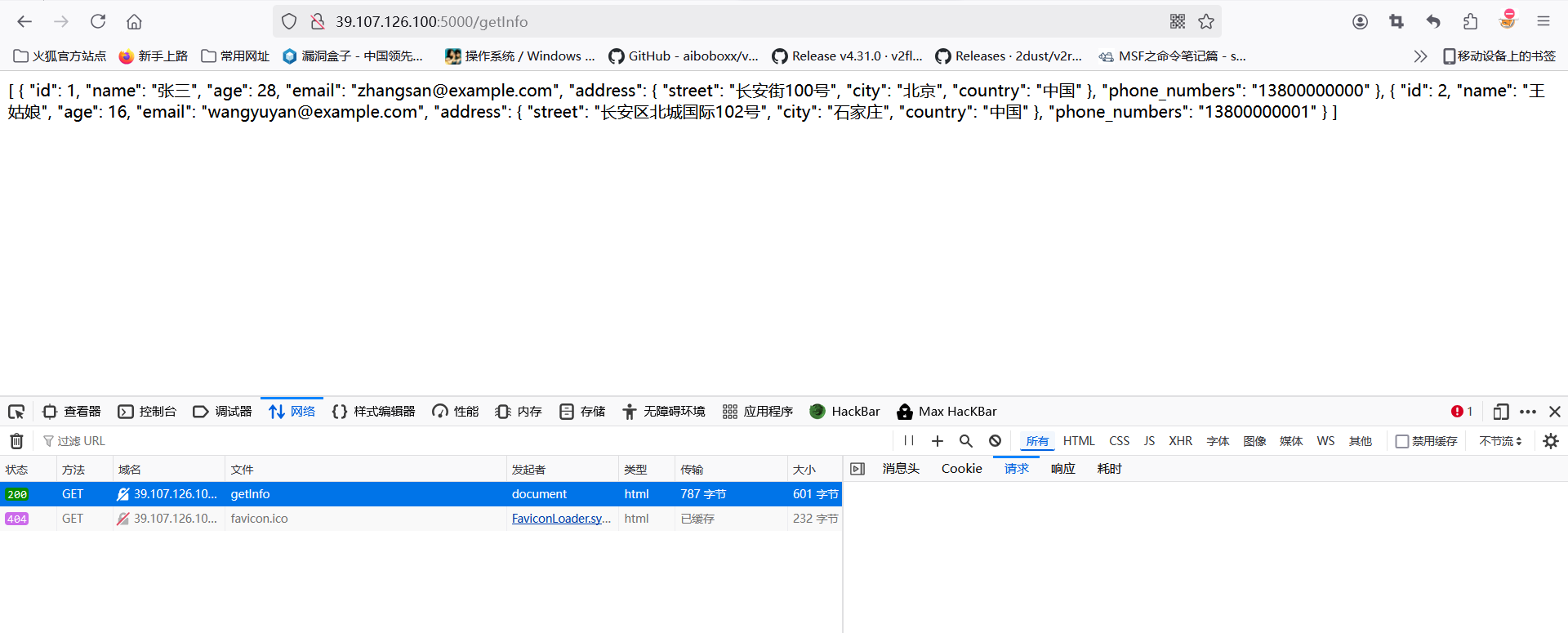
Task: Bookmark this page with the star
Action: pyautogui.click(x=1206, y=21)
